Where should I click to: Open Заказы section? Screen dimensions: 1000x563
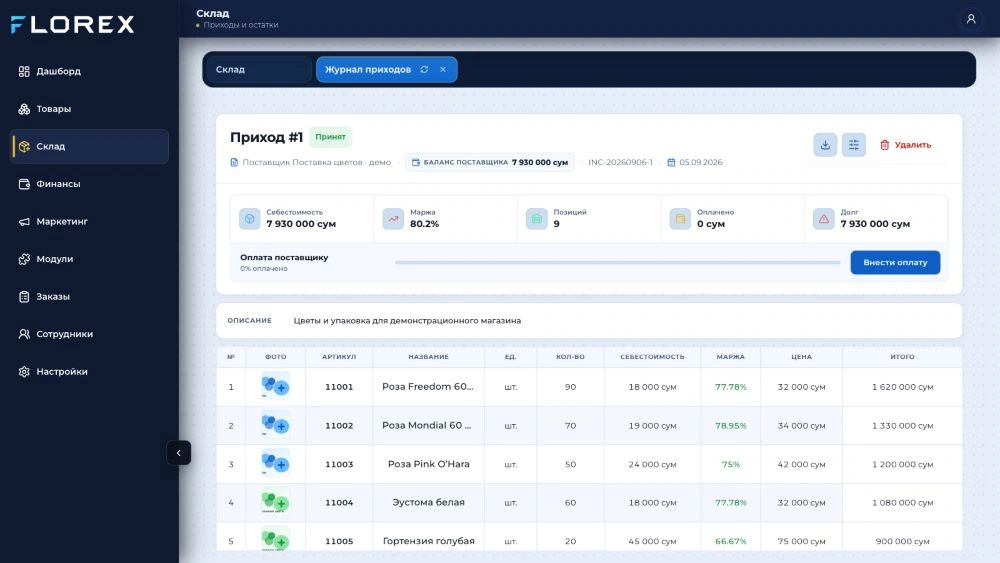(x=89, y=296)
